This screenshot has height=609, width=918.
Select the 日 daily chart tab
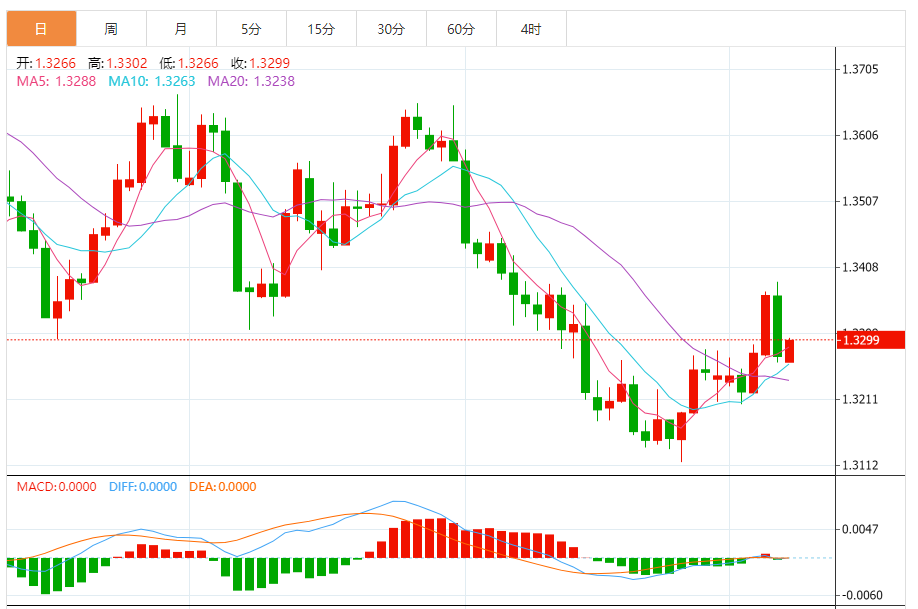point(42,29)
